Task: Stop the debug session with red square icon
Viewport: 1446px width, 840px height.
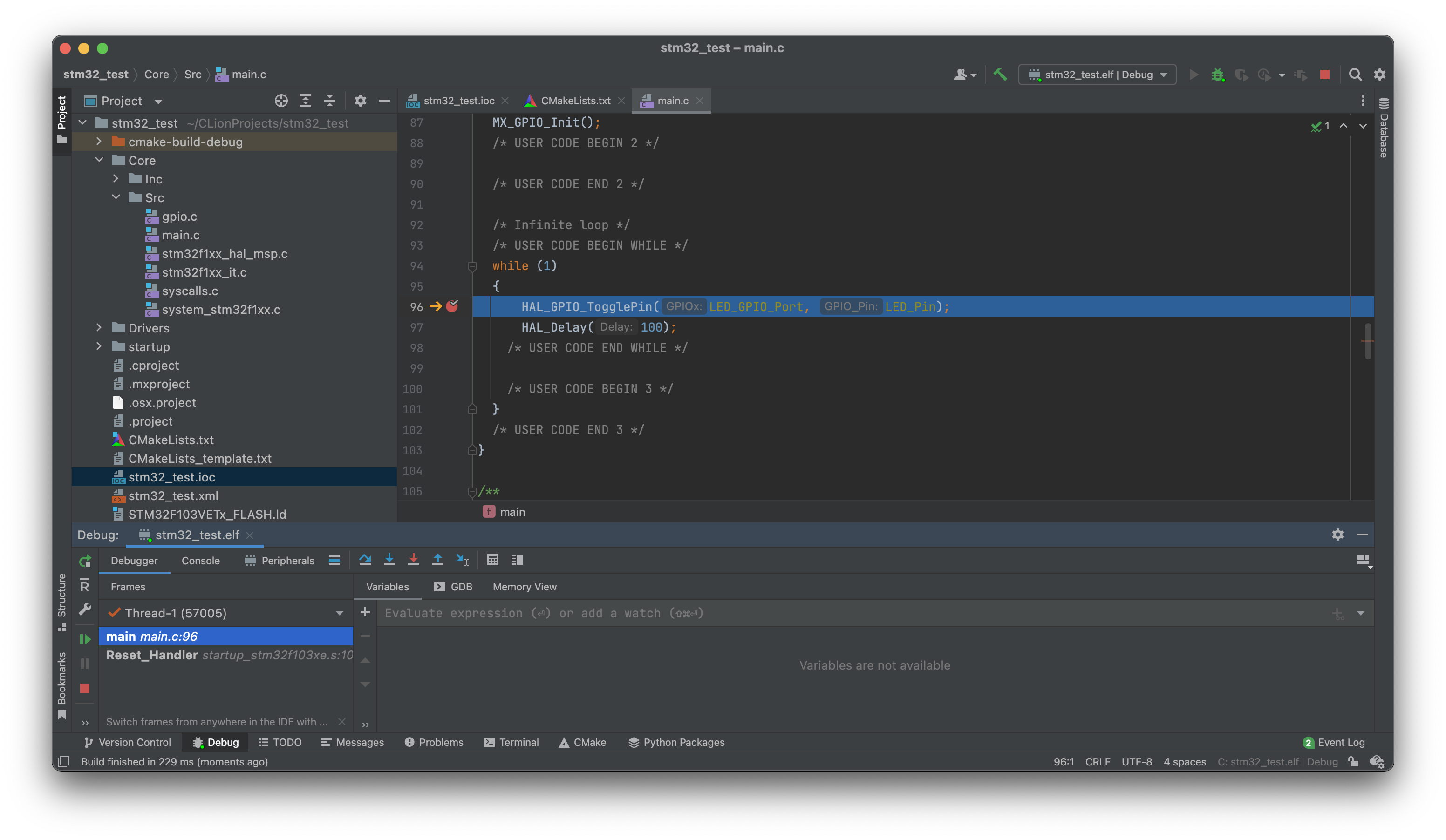Action: tap(1324, 75)
